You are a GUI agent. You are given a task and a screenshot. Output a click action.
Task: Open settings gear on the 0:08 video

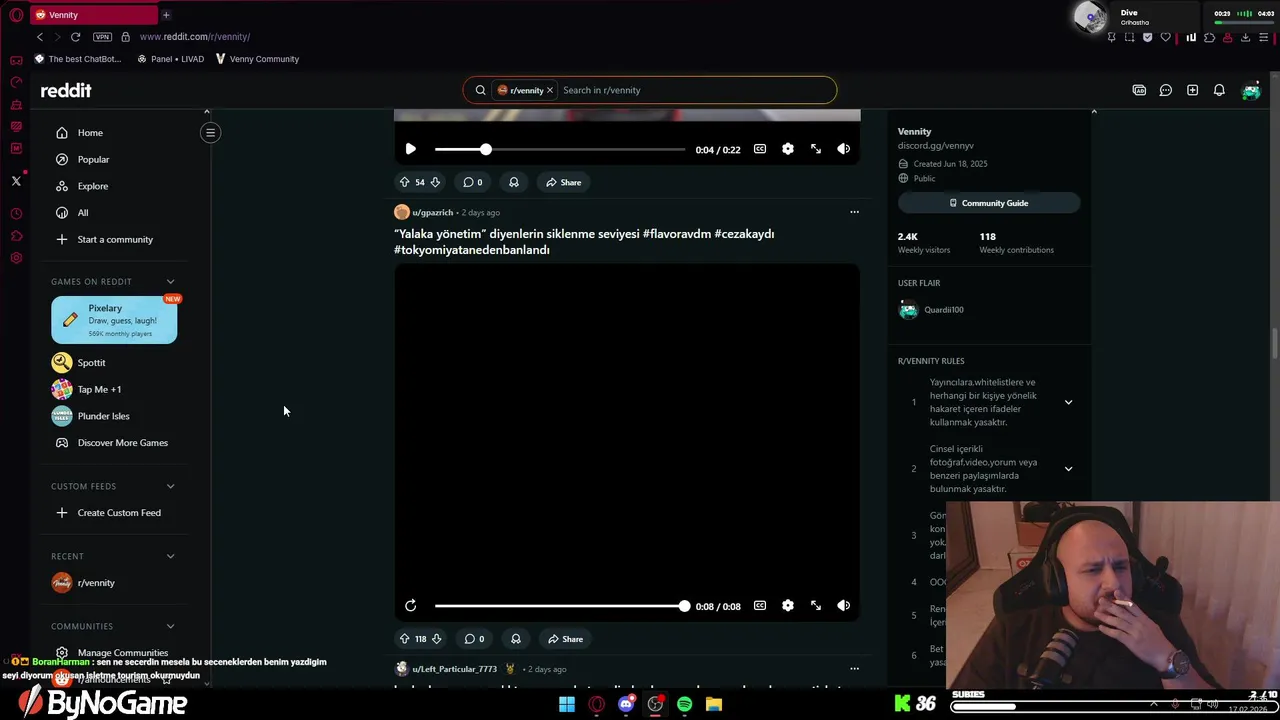[x=788, y=606]
